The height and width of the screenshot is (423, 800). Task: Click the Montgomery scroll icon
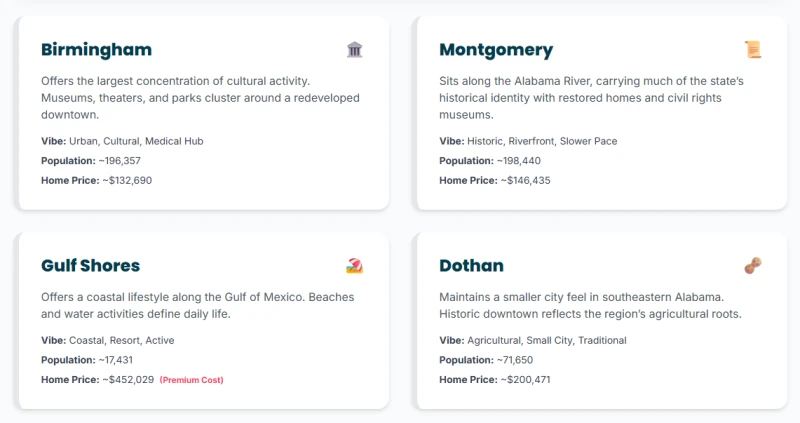click(753, 50)
